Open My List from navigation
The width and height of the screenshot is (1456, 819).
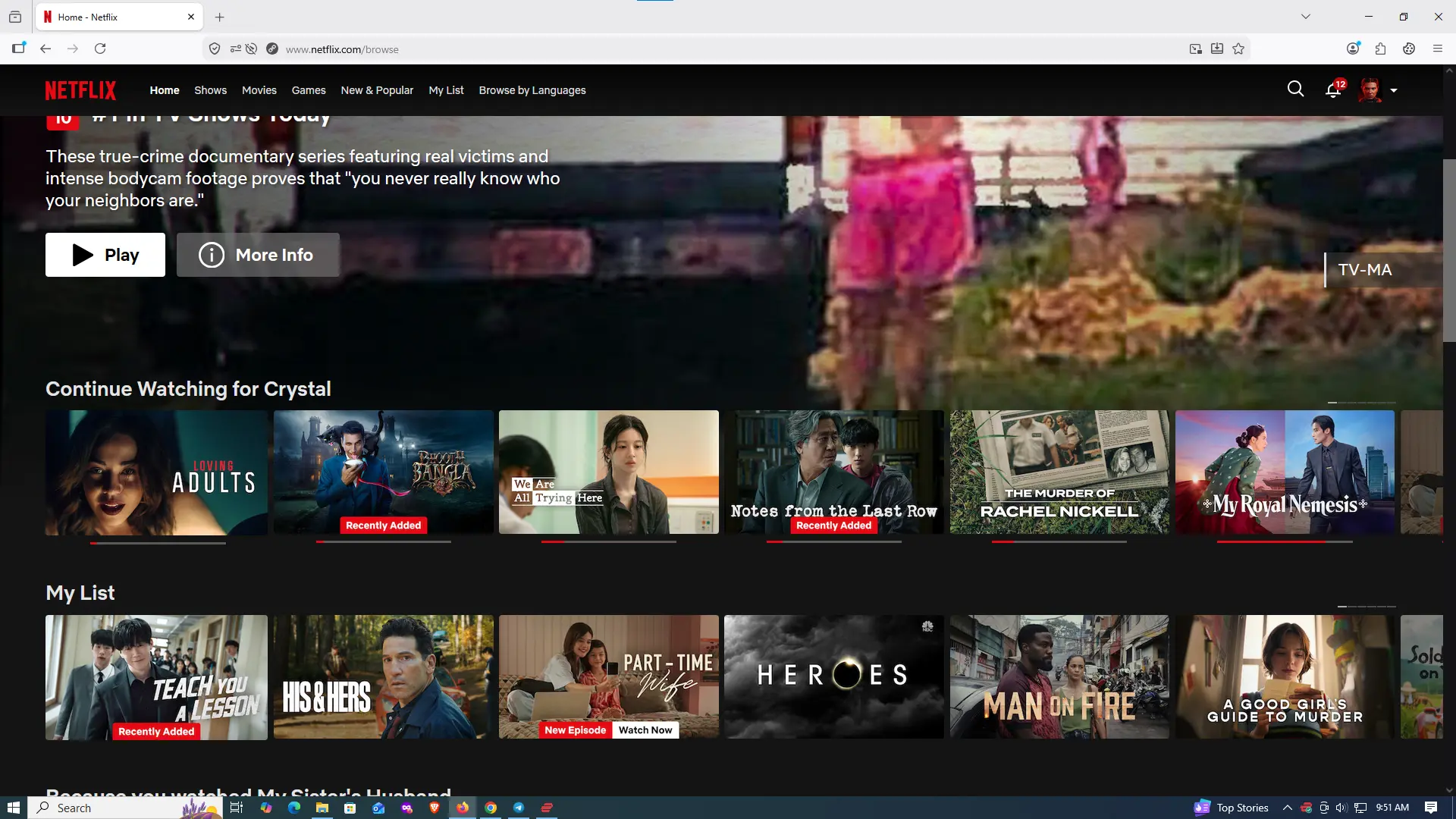click(x=446, y=90)
